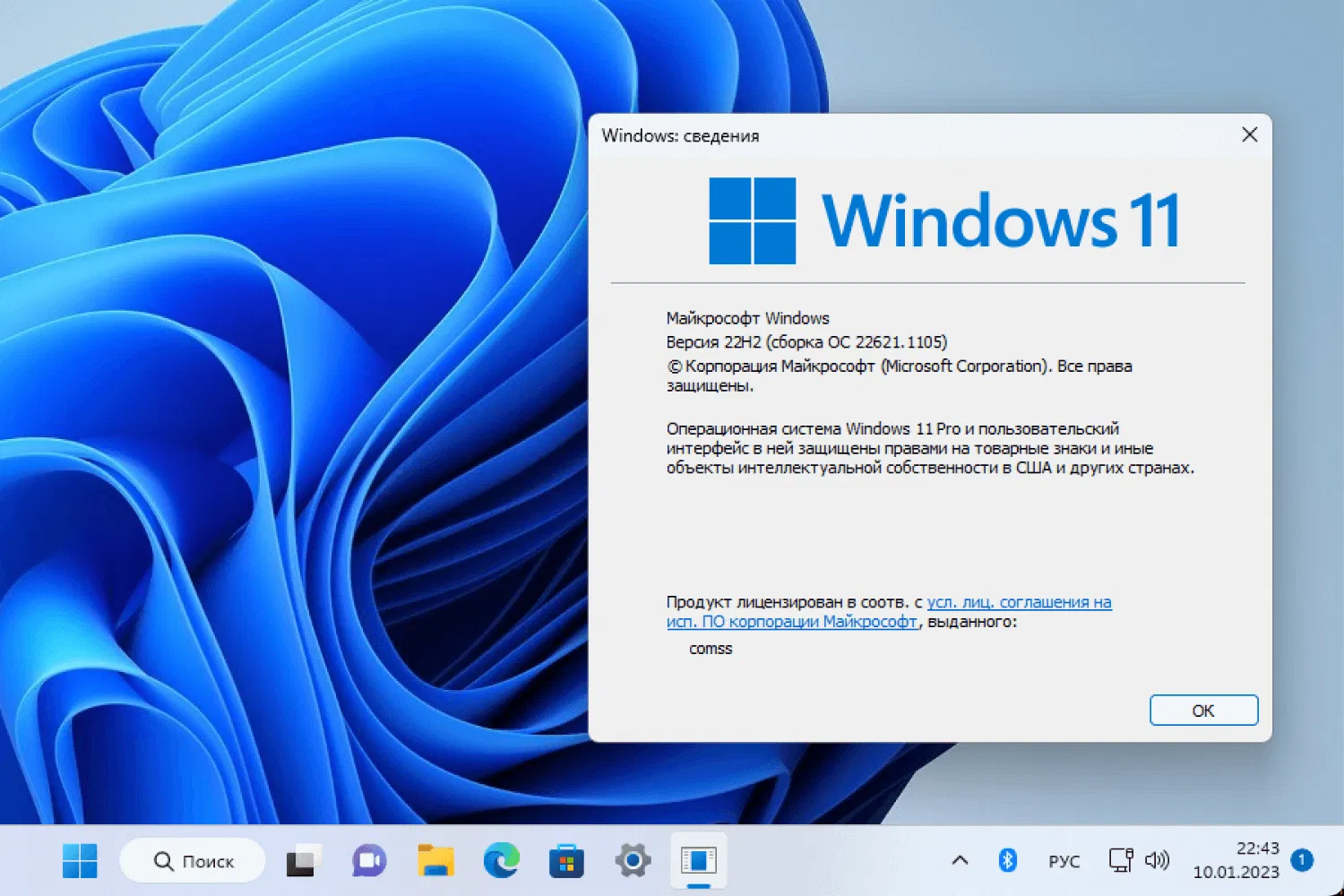Open network status from the system tray
Image resolution: width=1344 pixels, height=896 pixels.
1120,860
